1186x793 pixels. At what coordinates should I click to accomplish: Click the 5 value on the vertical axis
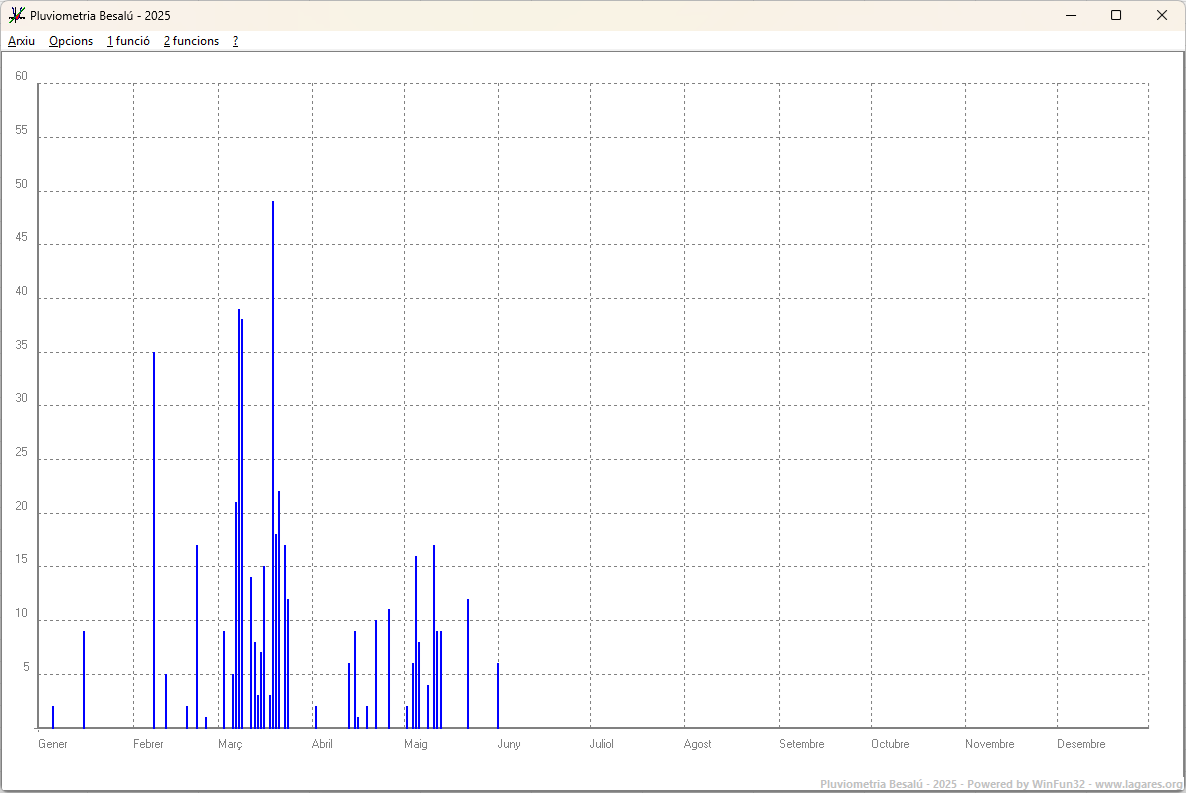26,667
